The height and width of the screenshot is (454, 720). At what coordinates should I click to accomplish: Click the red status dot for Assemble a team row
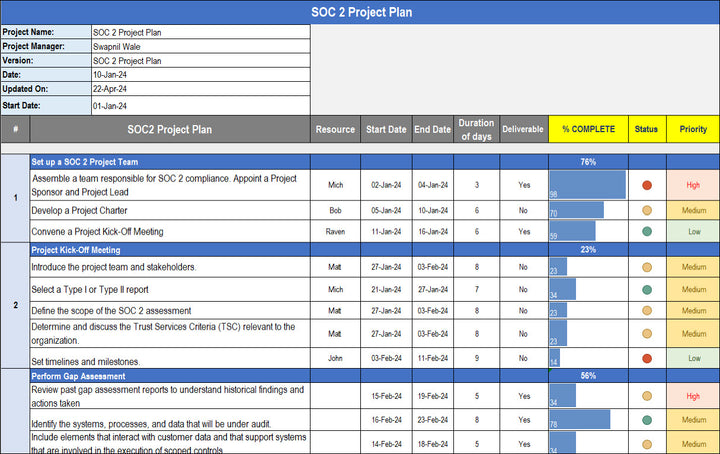point(647,185)
